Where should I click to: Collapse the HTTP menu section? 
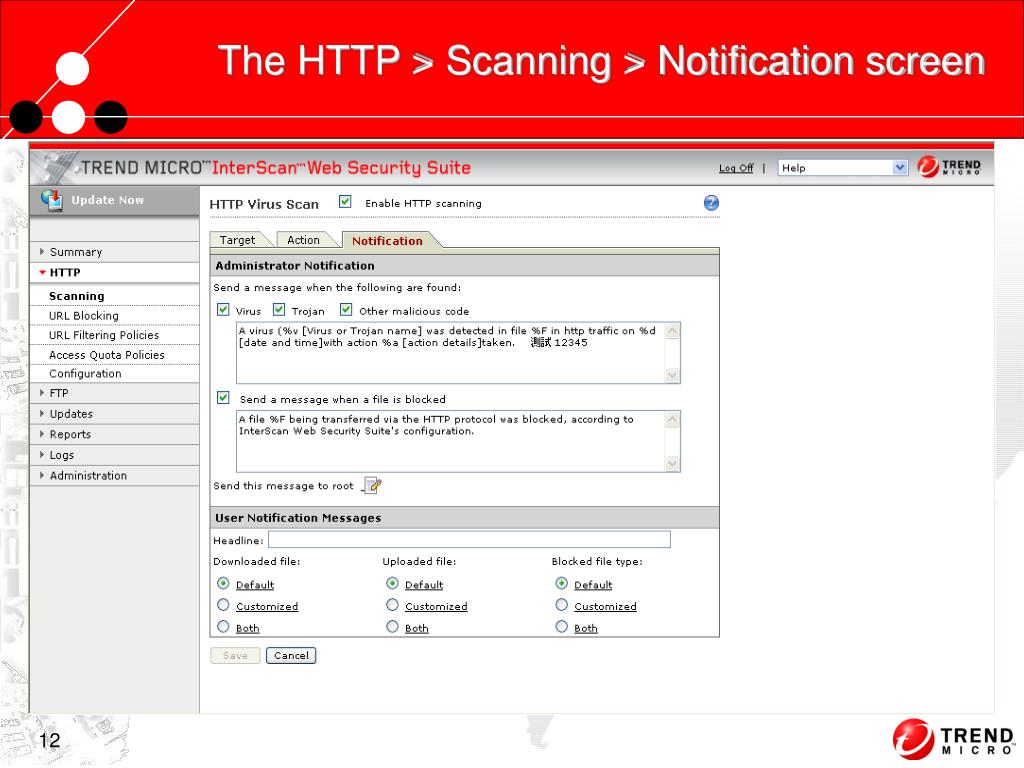(x=114, y=272)
